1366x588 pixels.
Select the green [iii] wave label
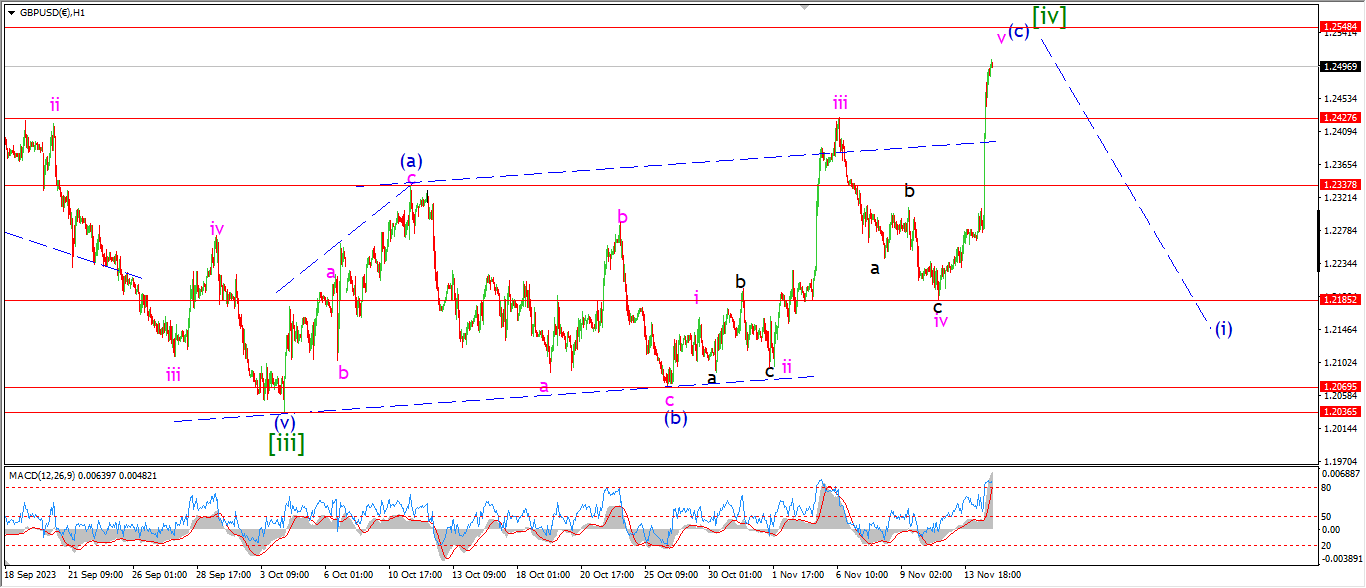pos(285,443)
